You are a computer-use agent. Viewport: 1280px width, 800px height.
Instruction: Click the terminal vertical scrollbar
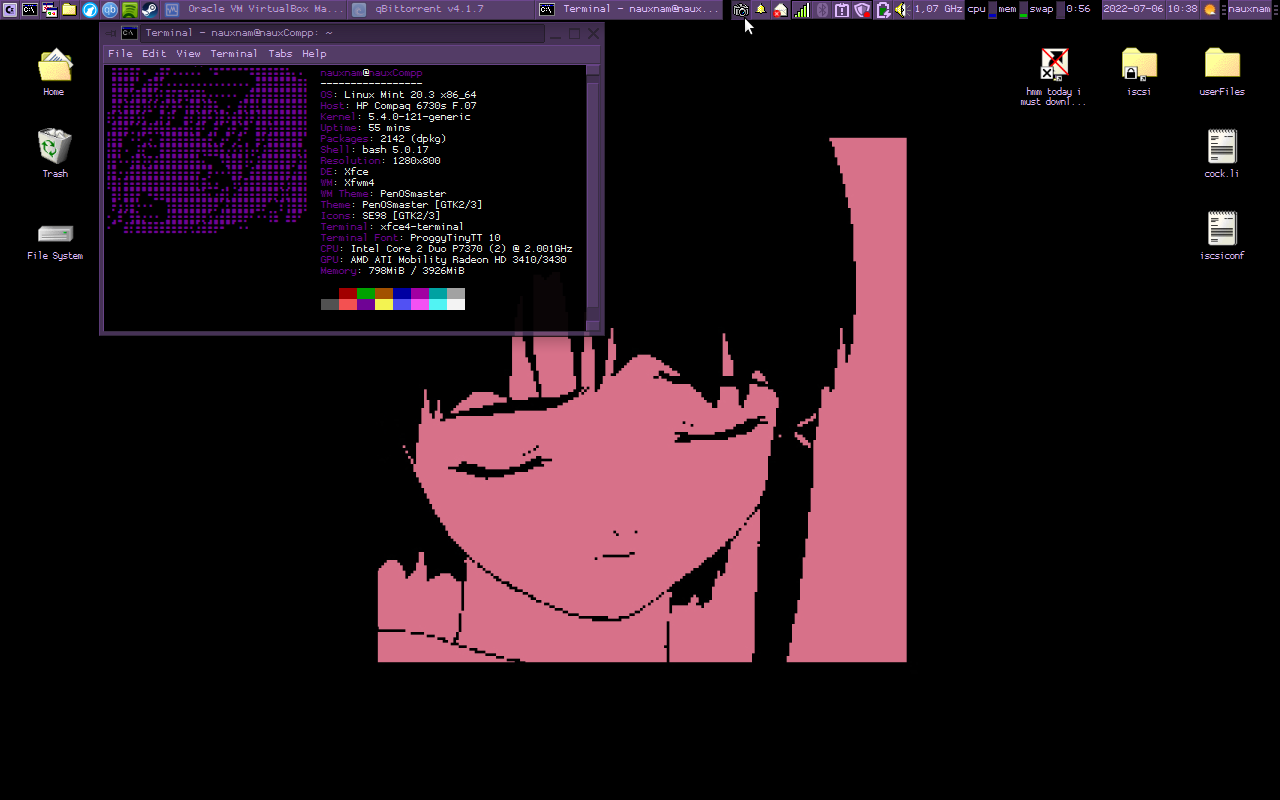[x=593, y=198]
